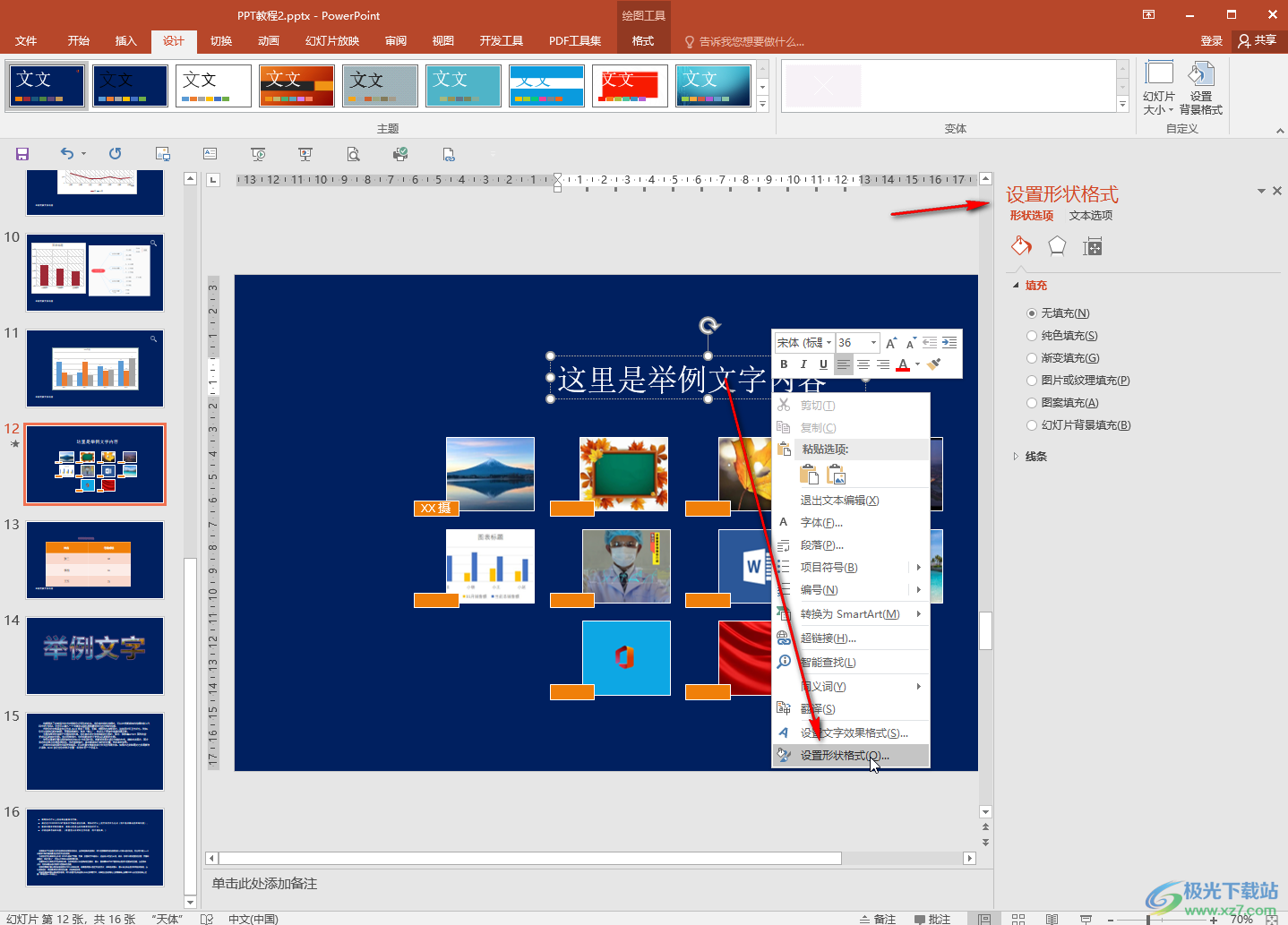Select the red and blue theme thumbnail
1288x925 pixels.
(630, 86)
